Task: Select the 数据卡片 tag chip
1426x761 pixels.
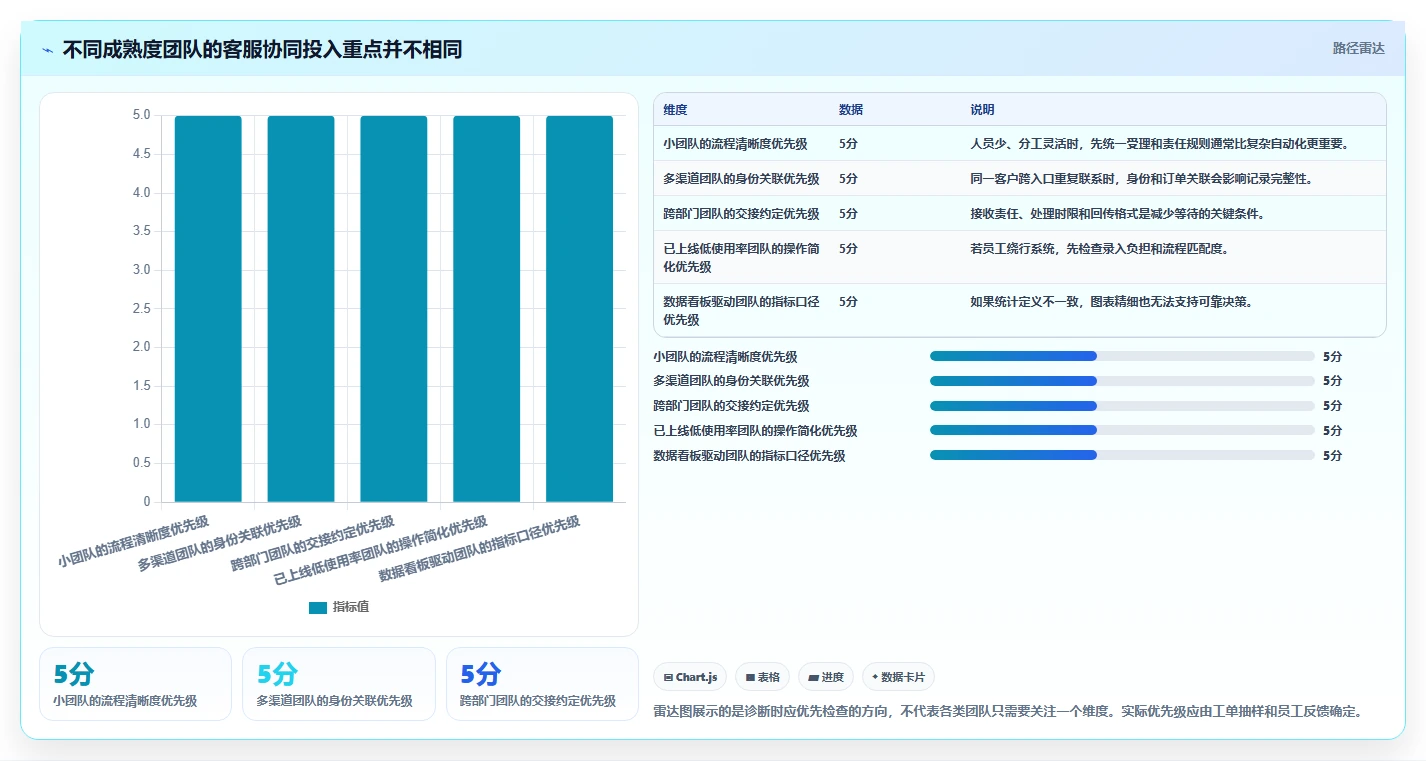Action: tap(899, 677)
